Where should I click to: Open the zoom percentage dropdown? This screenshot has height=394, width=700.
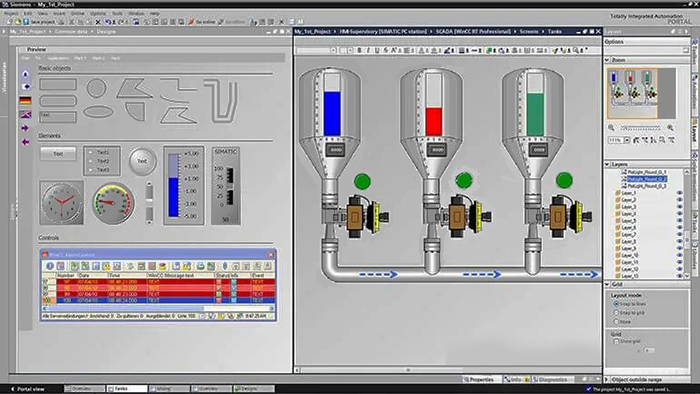(627, 140)
